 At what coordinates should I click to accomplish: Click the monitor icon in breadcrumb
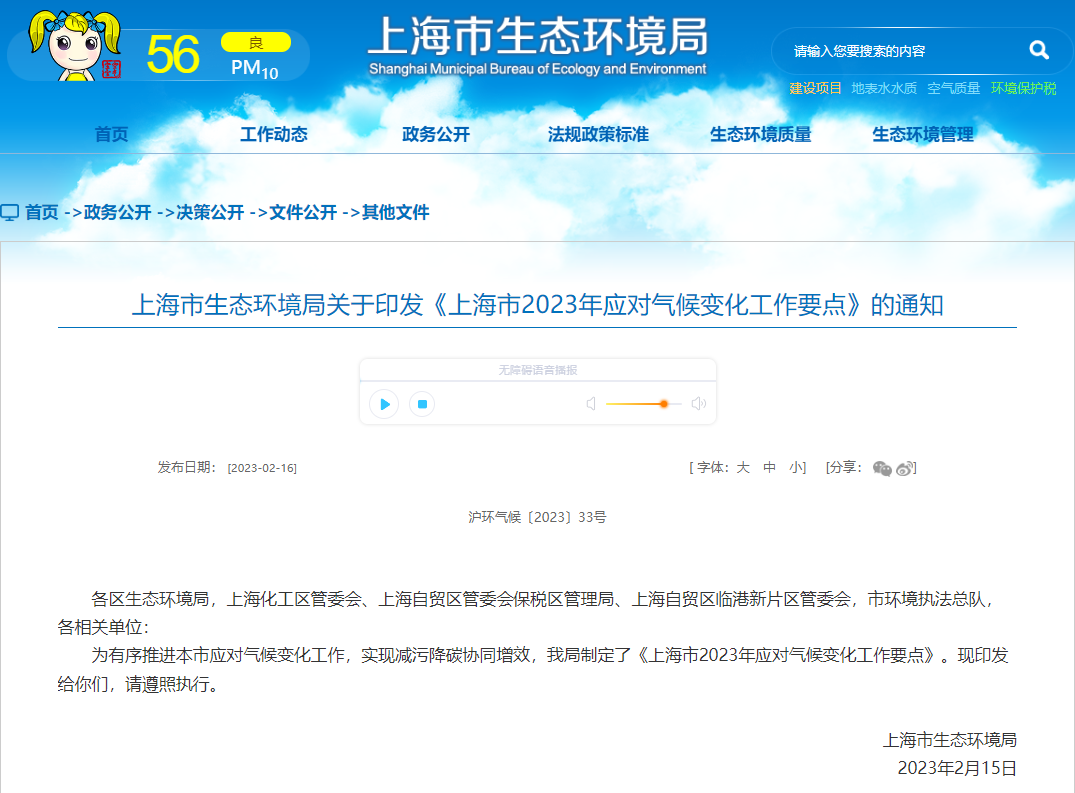[x=10, y=213]
